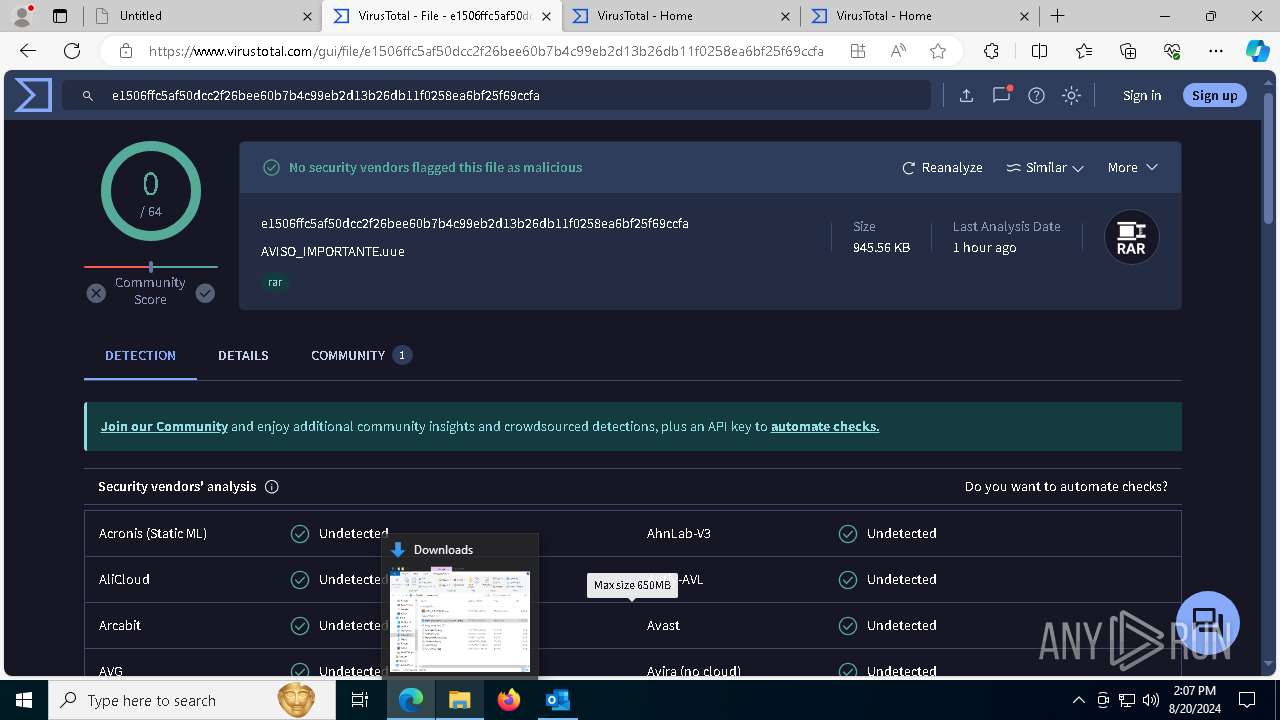Open Outlook from the taskbar

tap(557, 700)
